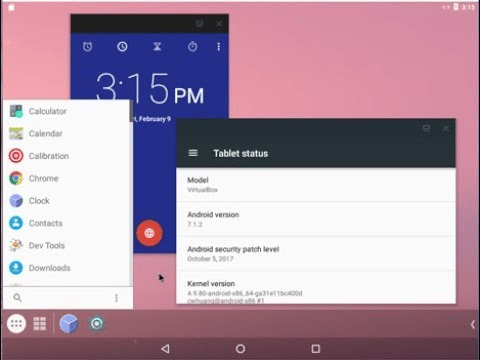The height and width of the screenshot is (360, 480).
Task: Launch Calculator from the app list
Action: pyautogui.click(x=67, y=111)
